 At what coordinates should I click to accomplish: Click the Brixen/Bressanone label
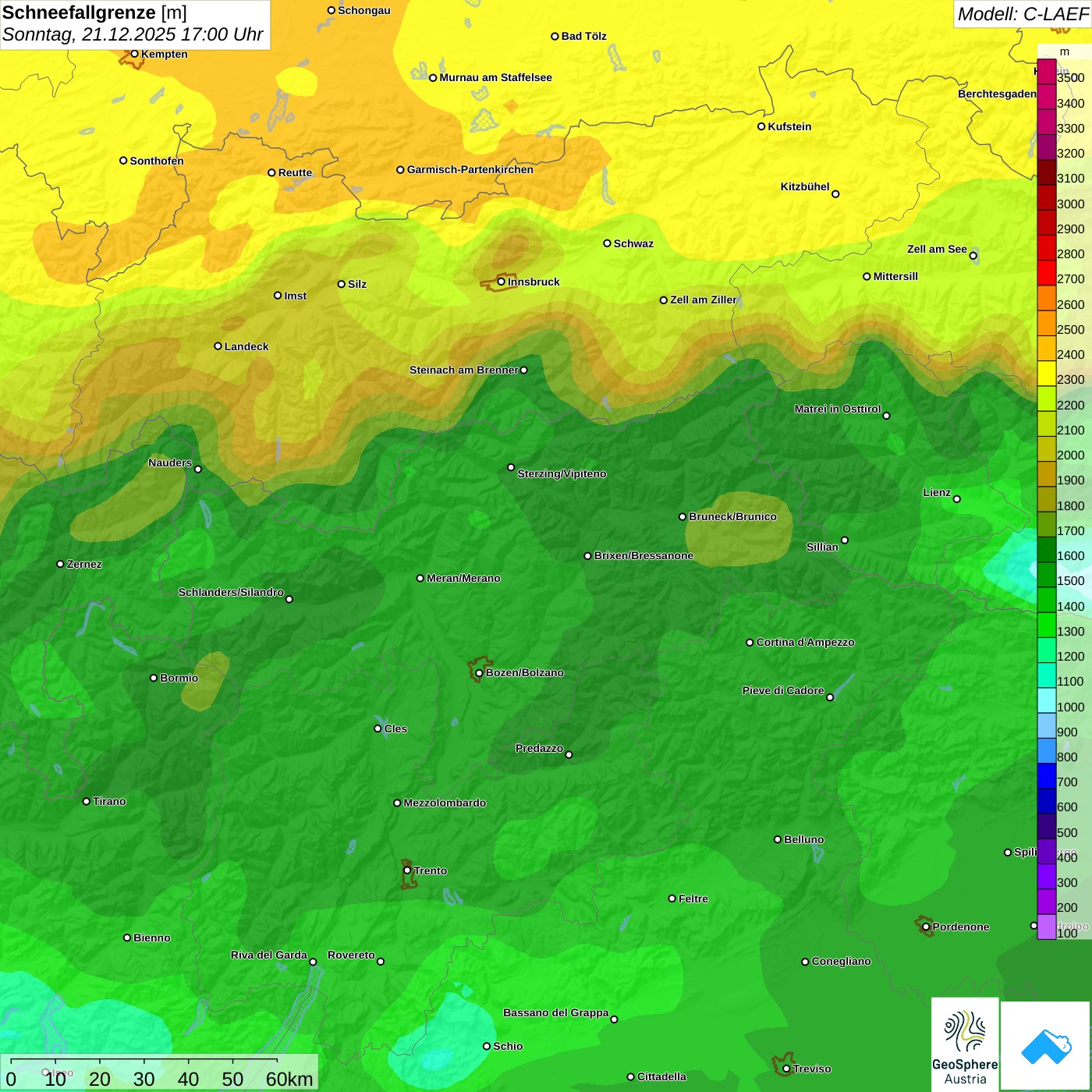[643, 555]
